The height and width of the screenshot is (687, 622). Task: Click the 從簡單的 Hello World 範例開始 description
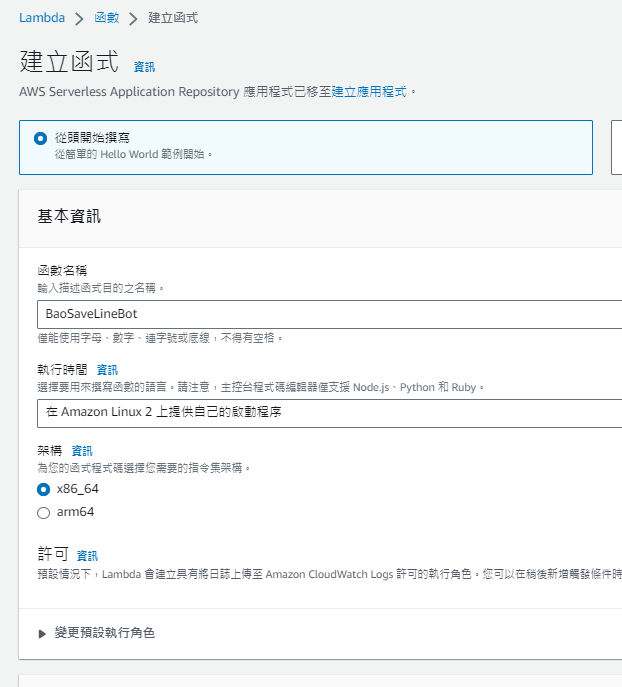[133, 154]
